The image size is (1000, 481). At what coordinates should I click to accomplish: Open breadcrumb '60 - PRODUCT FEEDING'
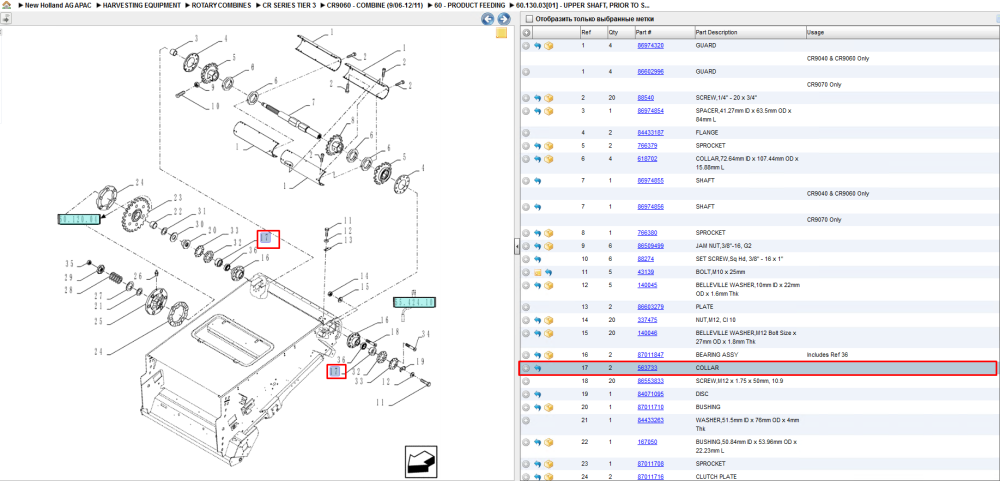tap(469, 5)
